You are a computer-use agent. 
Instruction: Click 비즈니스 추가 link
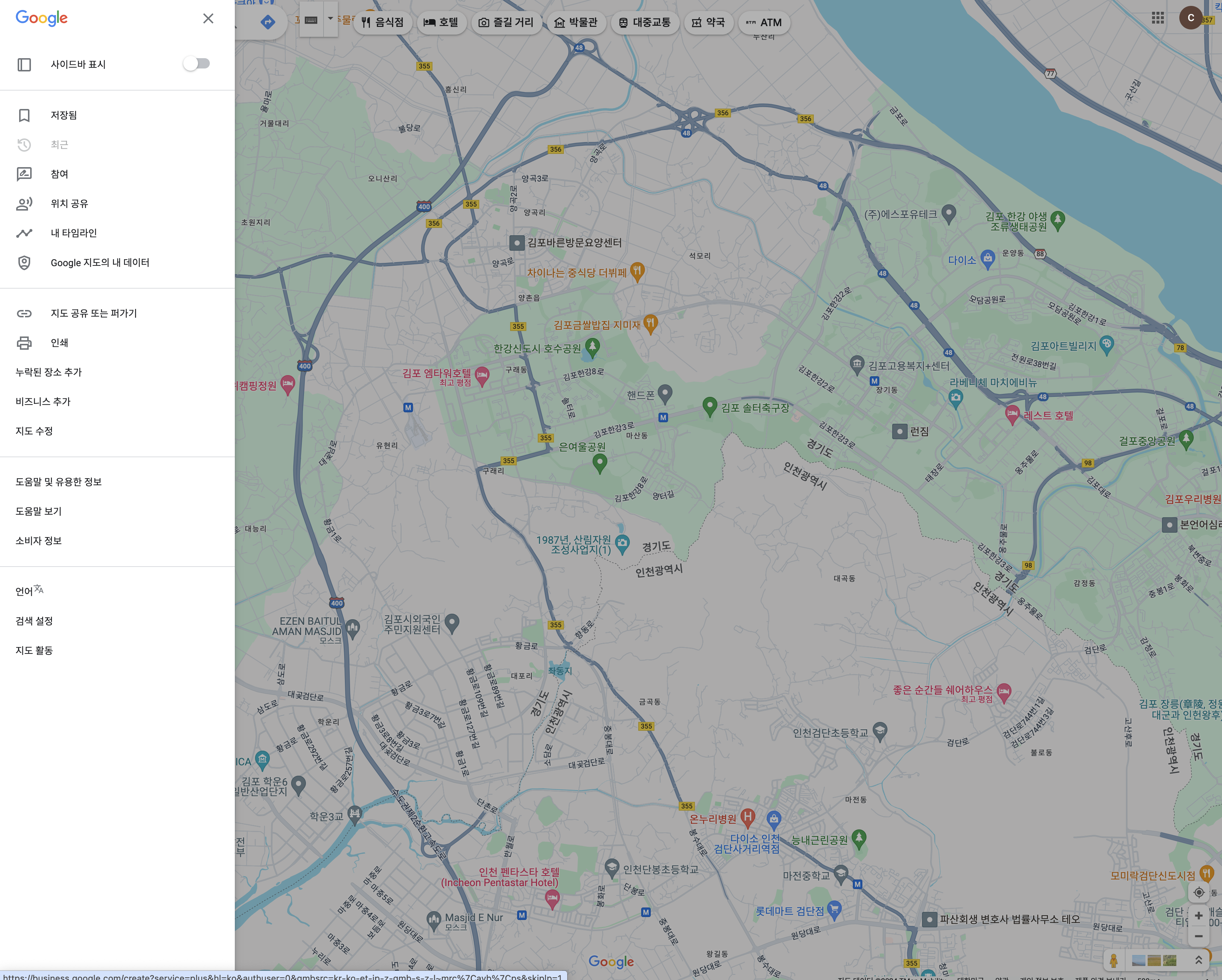pos(43,401)
